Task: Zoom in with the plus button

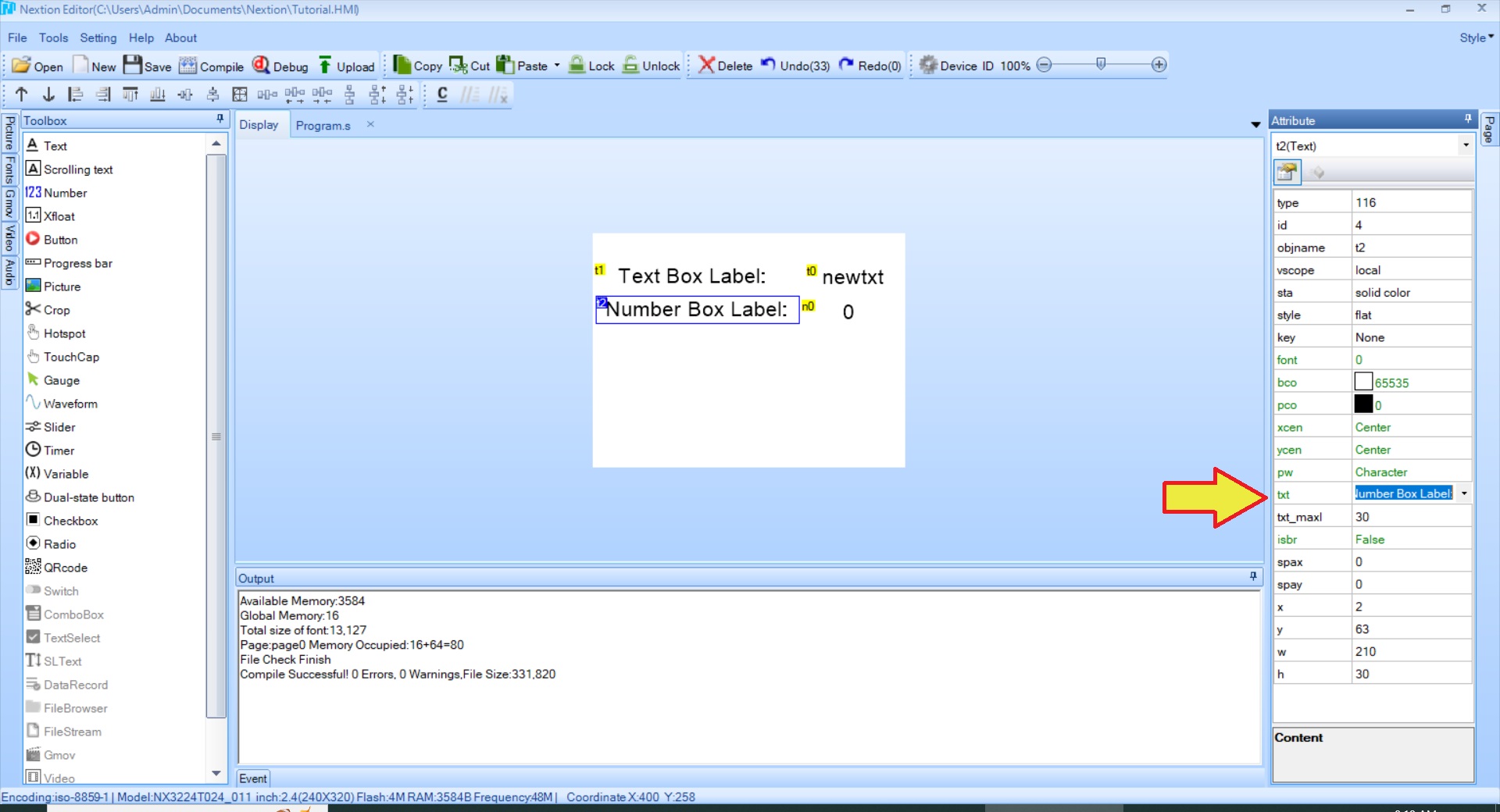Action: [x=1159, y=65]
